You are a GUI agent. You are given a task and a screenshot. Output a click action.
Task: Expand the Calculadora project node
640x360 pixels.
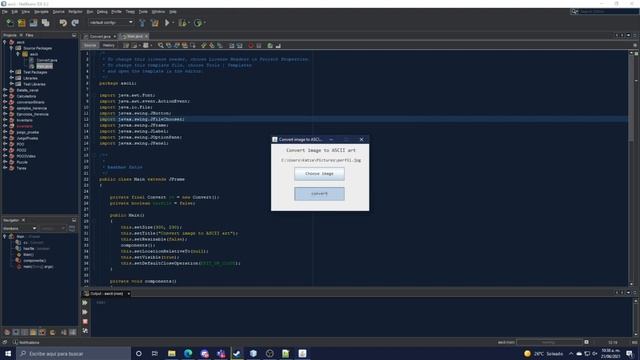coord(5,96)
